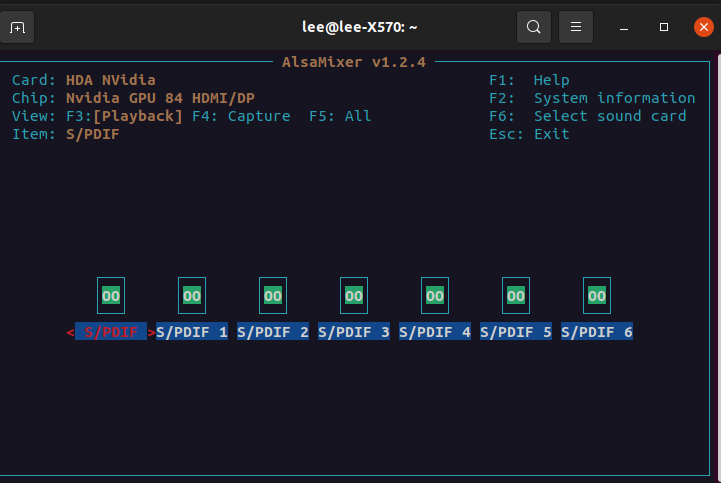The image size is (721, 483).
Task: Open a new terminal tab
Action: tap(17, 28)
